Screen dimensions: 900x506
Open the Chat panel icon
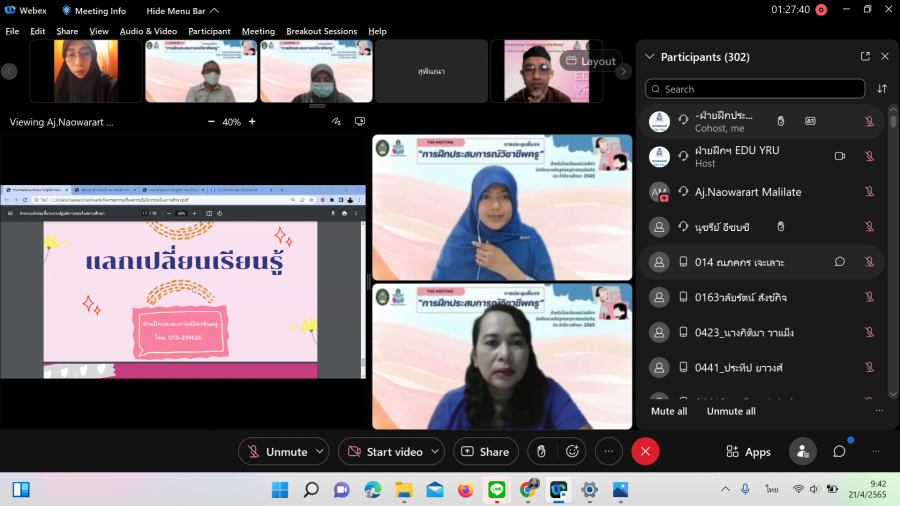click(839, 452)
